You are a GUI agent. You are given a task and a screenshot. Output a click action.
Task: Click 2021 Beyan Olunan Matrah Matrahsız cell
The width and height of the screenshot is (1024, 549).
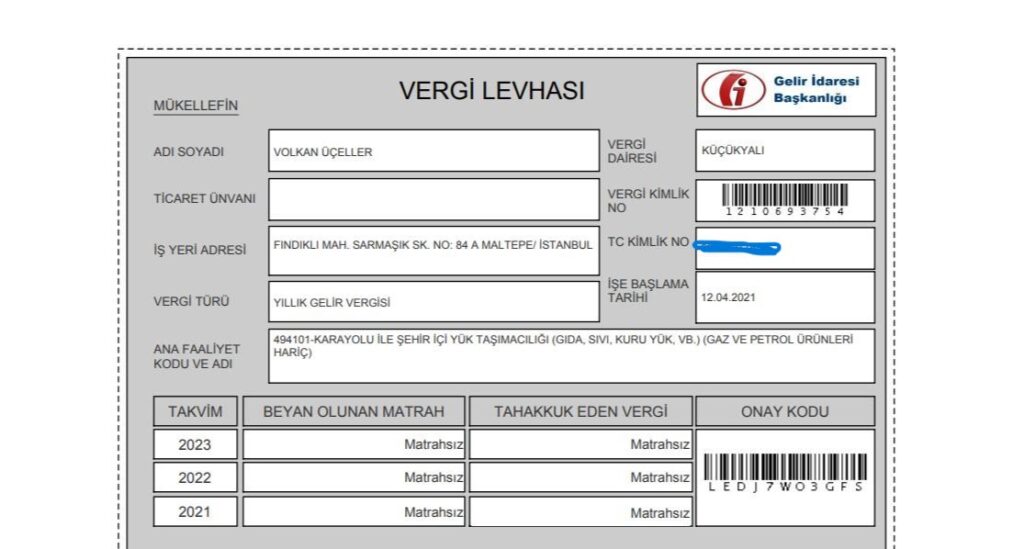353,512
